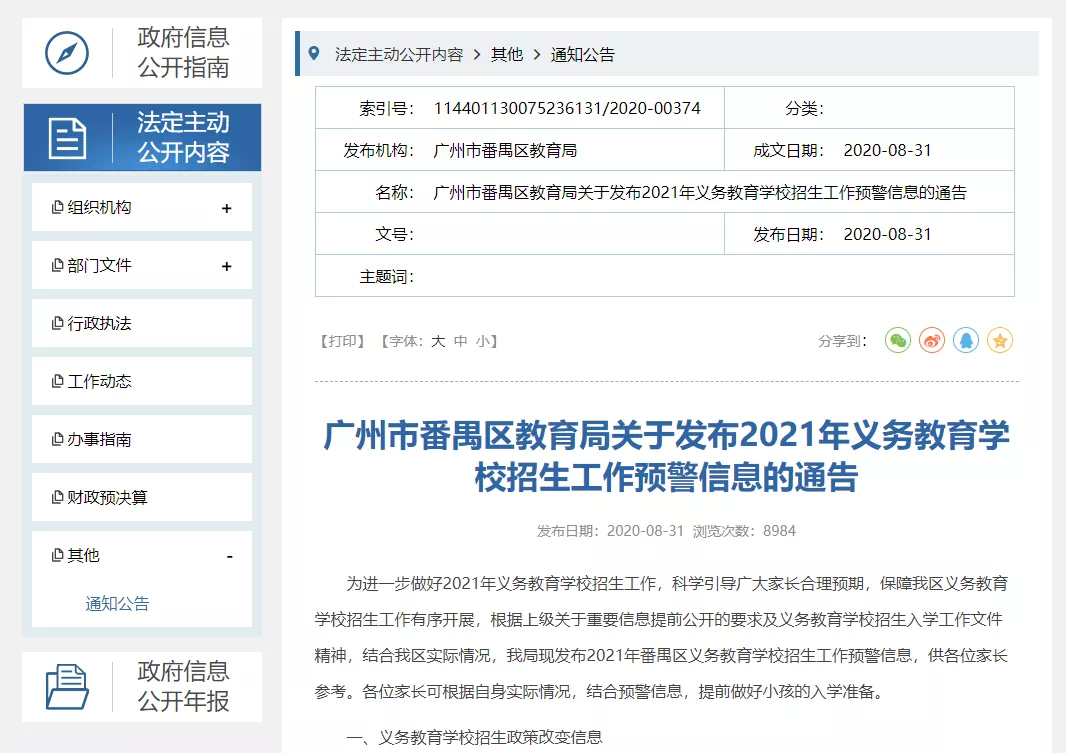Collapse 其他 section with minus sign
The width and height of the screenshot is (1066, 753).
pos(229,556)
